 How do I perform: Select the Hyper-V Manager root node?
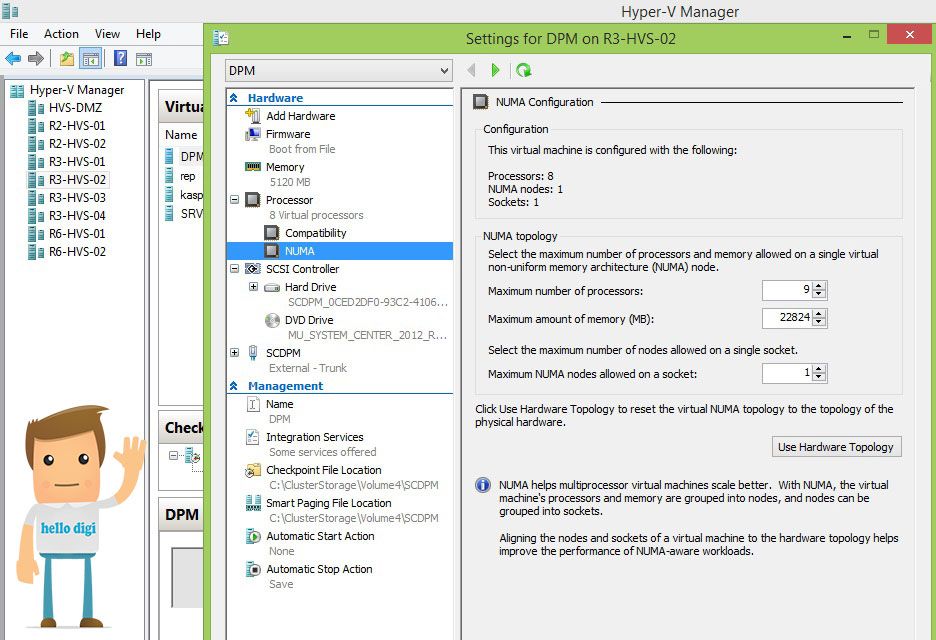(x=77, y=90)
